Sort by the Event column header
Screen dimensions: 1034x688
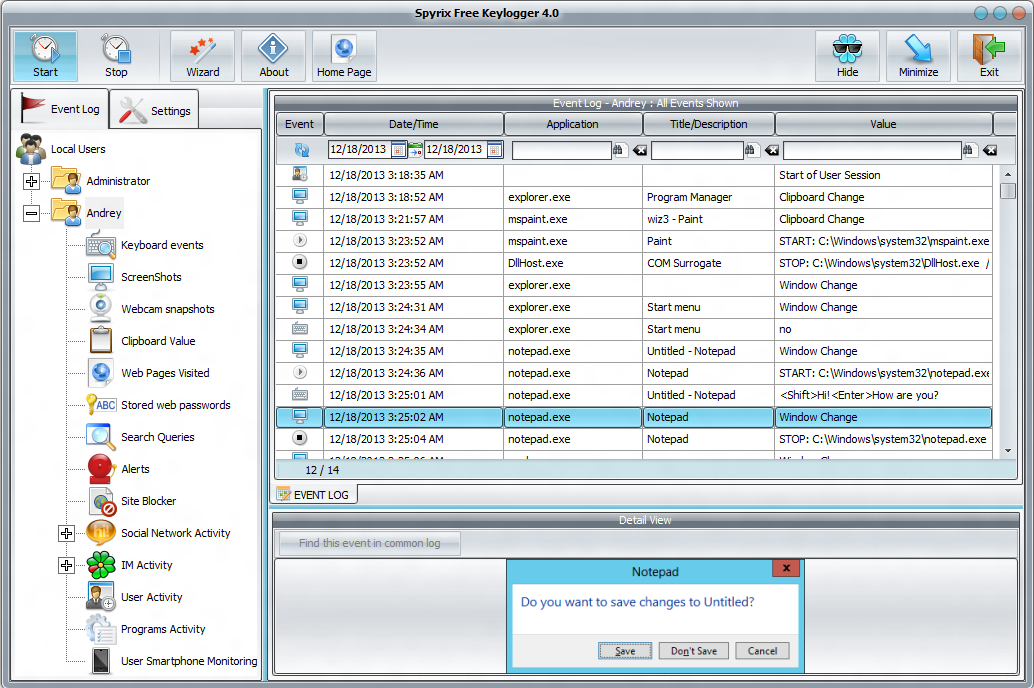[299, 124]
